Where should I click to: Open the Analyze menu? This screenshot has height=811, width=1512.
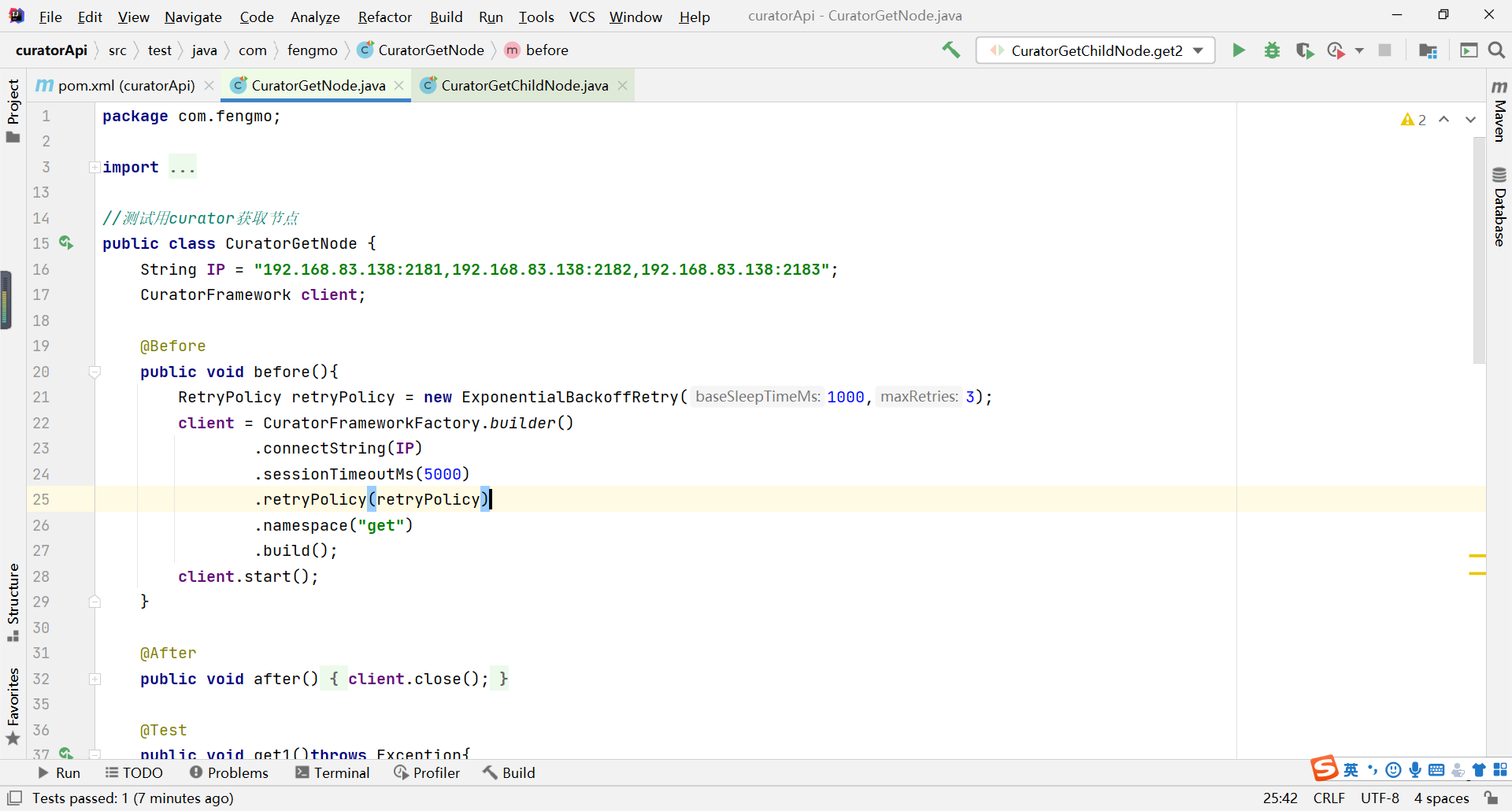pos(315,17)
